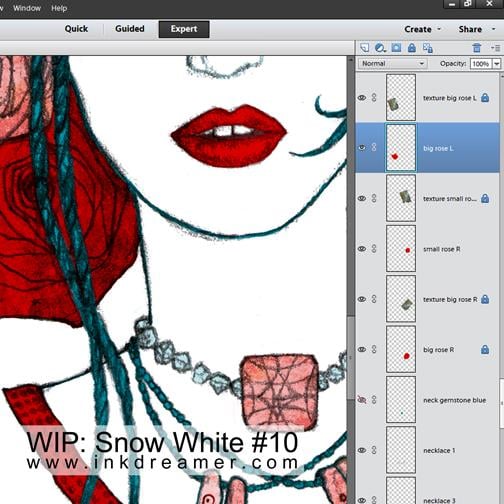Select the texture big rose R thumbnail
The height and width of the screenshot is (504, 504).
pyautogui.click(x=401, y=299)
